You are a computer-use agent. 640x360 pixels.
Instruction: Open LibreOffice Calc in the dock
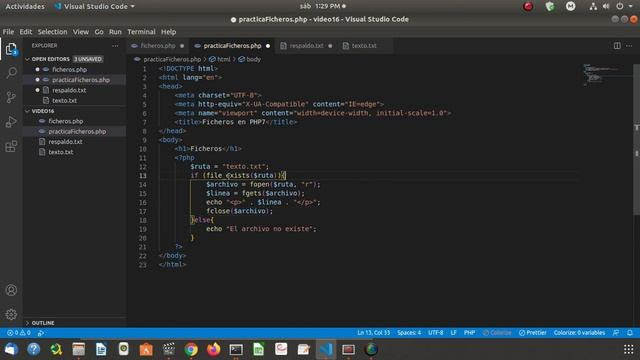(x=258, y=349)
